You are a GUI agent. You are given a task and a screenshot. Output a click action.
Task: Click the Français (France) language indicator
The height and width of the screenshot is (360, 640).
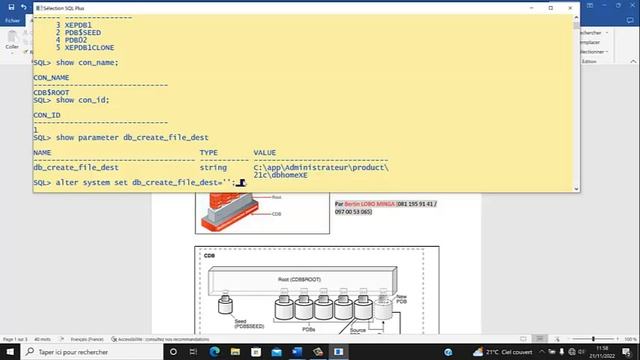[x=87, y=339]
